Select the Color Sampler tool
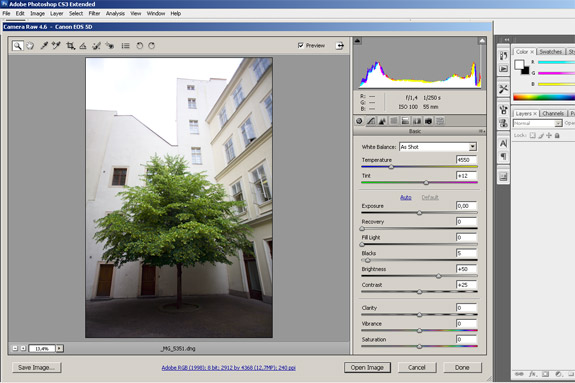 pyautogui.click(x=56, y=46)
